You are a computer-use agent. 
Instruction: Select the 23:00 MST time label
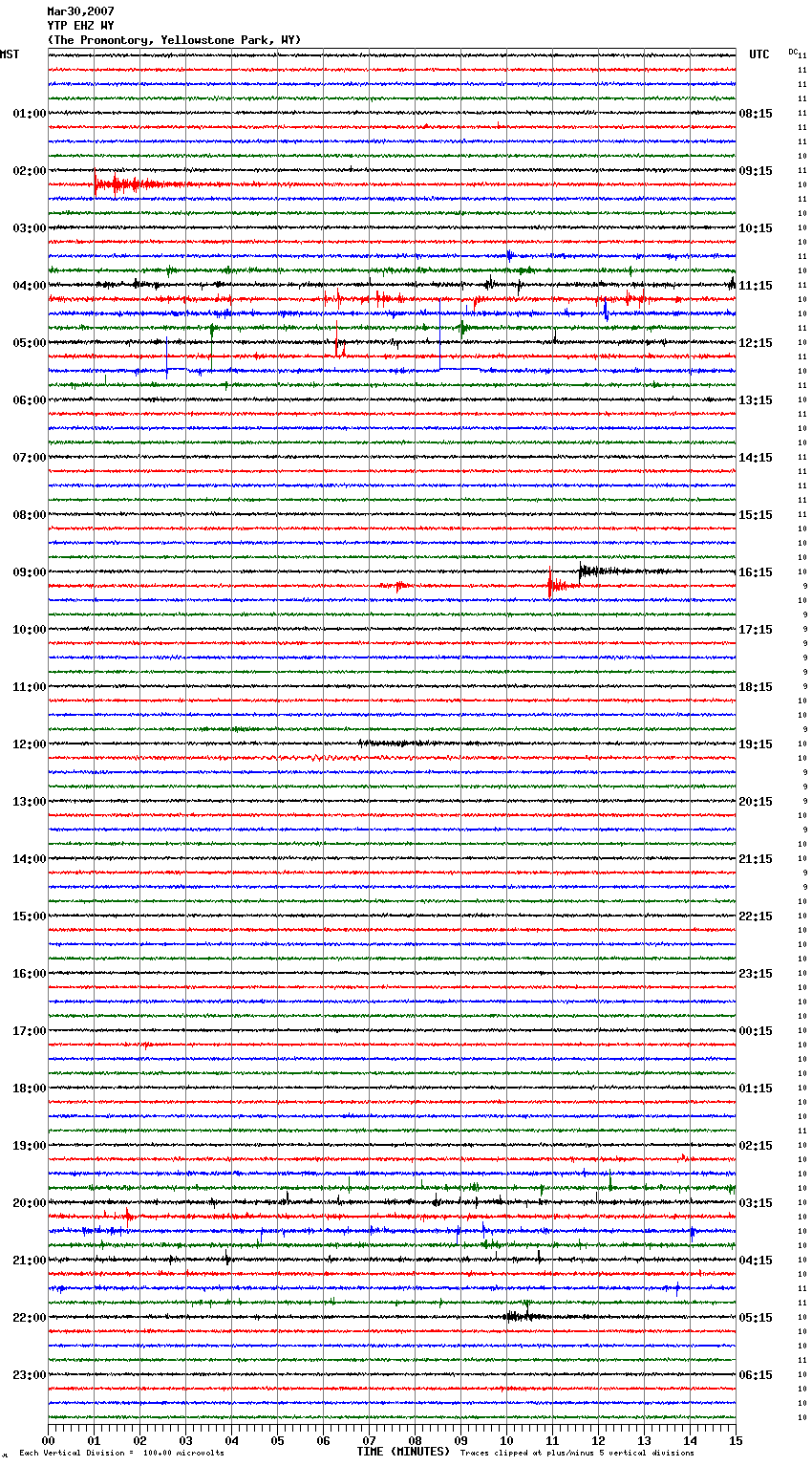pyautogui.click(x=29, y=1375)
